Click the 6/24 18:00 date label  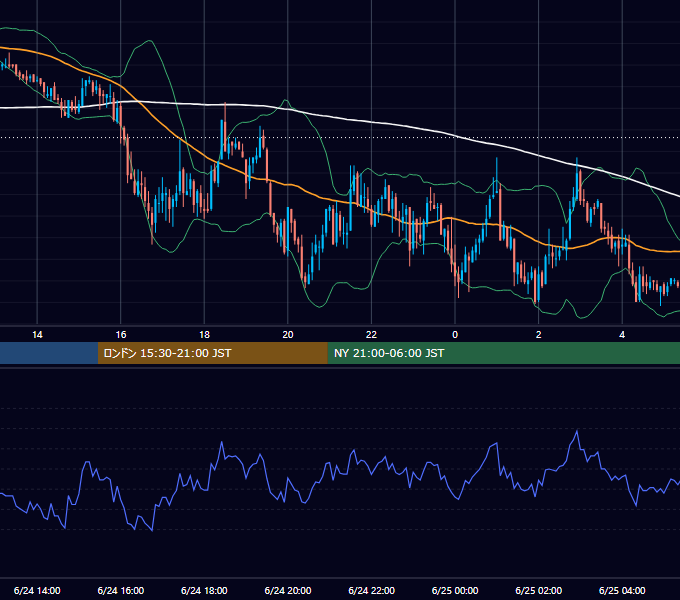click(x=204, y=590)
